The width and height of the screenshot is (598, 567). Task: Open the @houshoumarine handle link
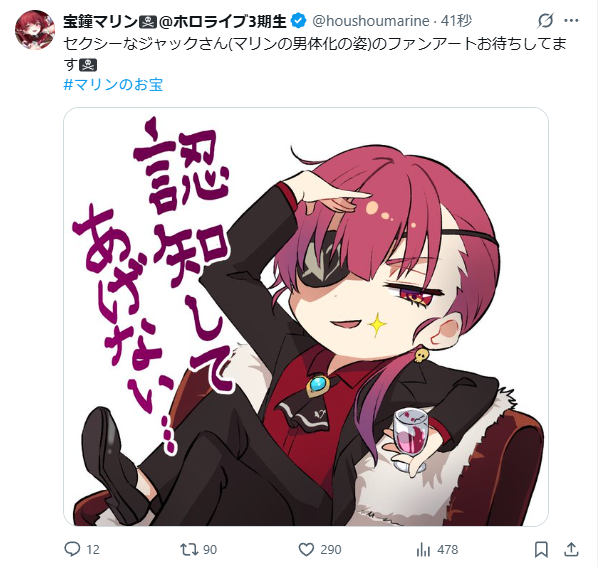click(x=371, y=21)
